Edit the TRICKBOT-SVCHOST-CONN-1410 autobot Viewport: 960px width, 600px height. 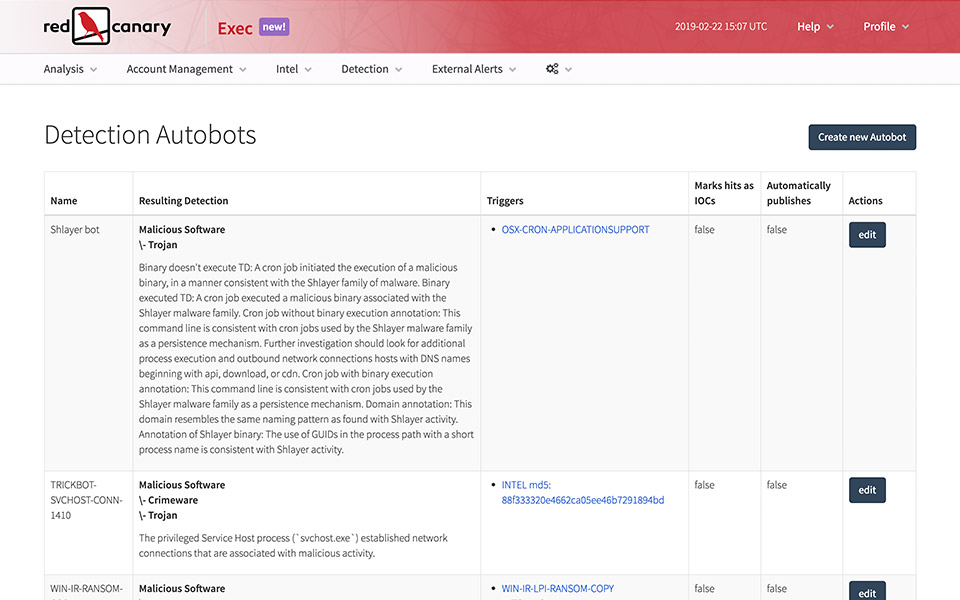pyautogui.click(x=867, y=490)
